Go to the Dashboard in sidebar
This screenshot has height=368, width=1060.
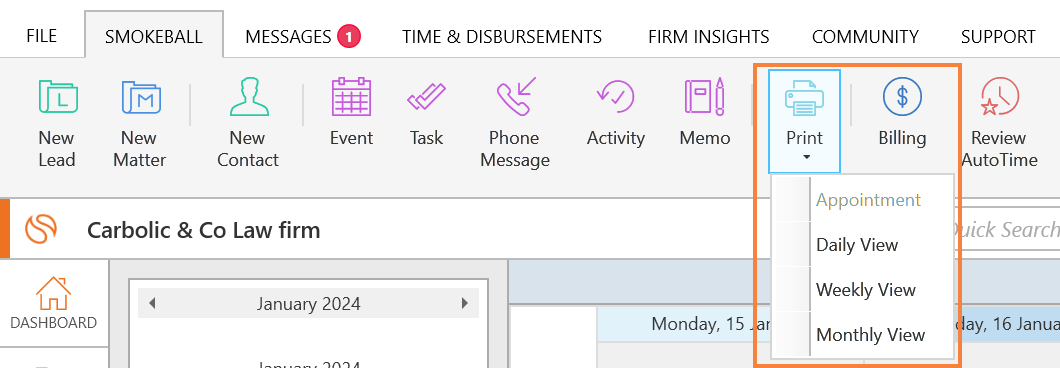tap(53, 304)
